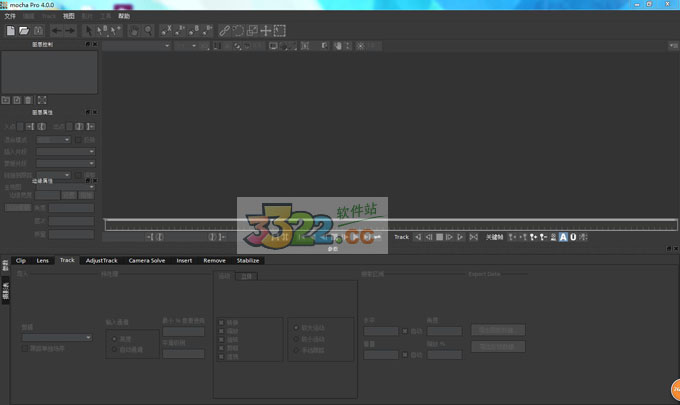Screen dimensions: 680x405
Task: Open the Stabilize tab
Action: (247, 260)
